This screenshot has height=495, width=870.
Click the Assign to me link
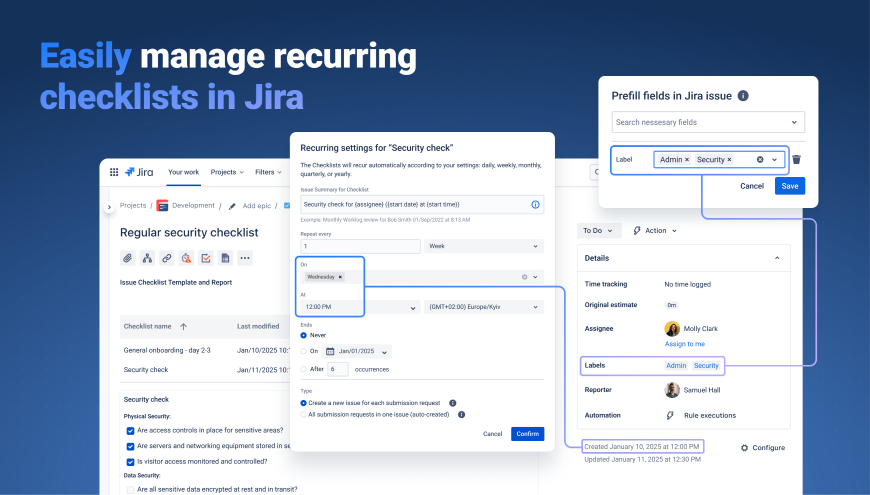coord(685,344)
